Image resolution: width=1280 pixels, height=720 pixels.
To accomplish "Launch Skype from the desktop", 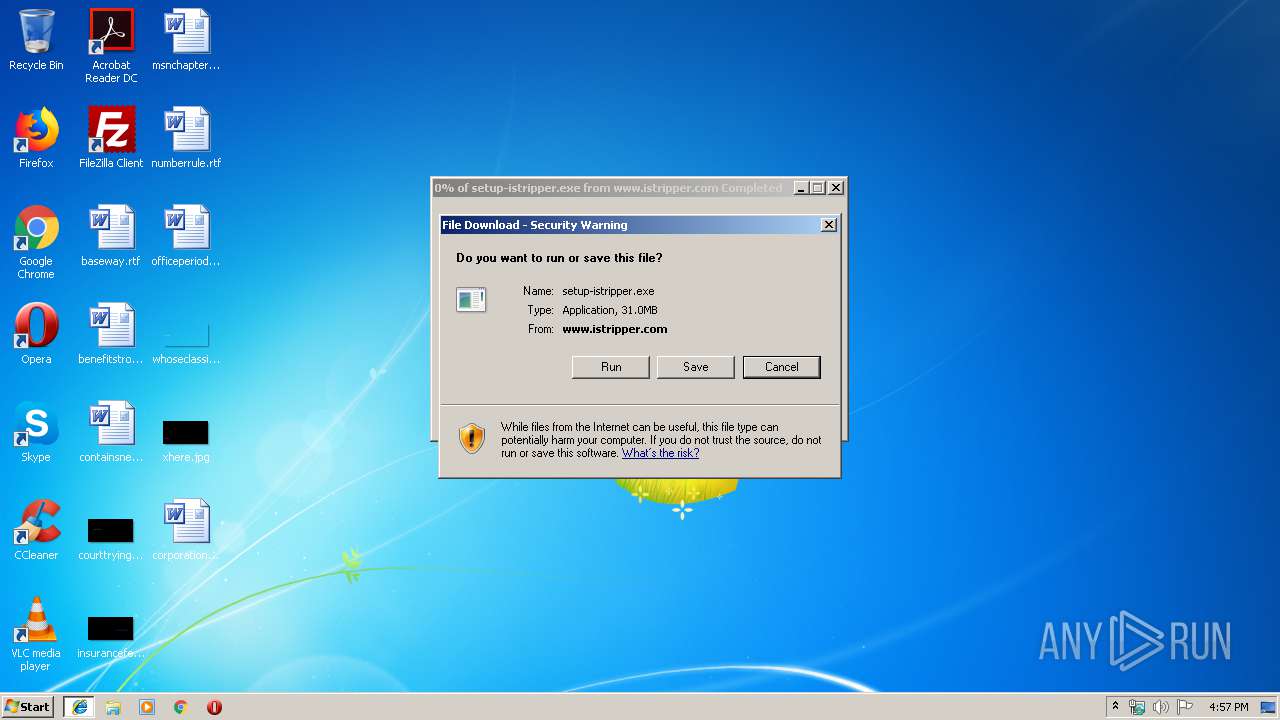I will click(x=36, y=432).
